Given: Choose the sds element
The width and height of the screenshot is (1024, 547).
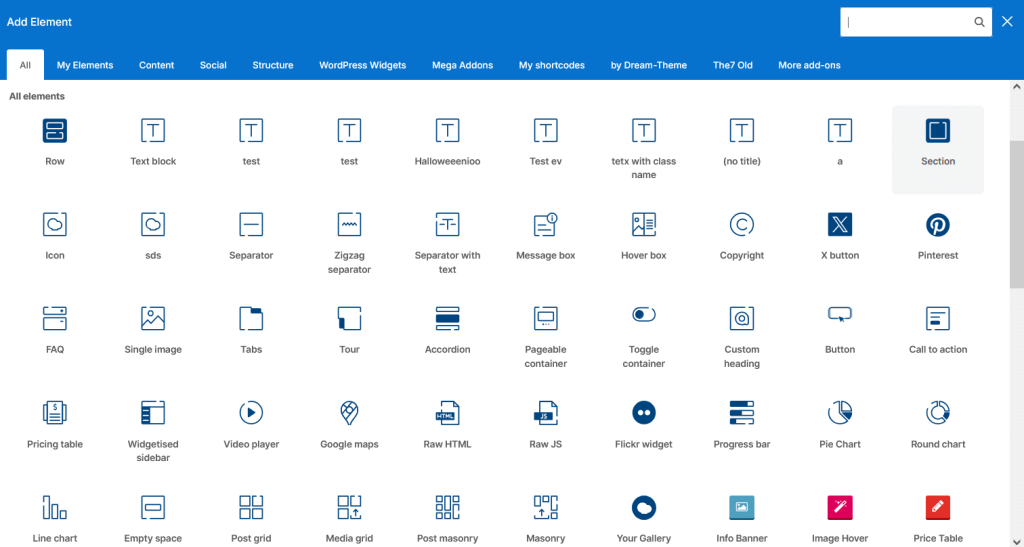Looking at the screenshot, I should (153, 236).
